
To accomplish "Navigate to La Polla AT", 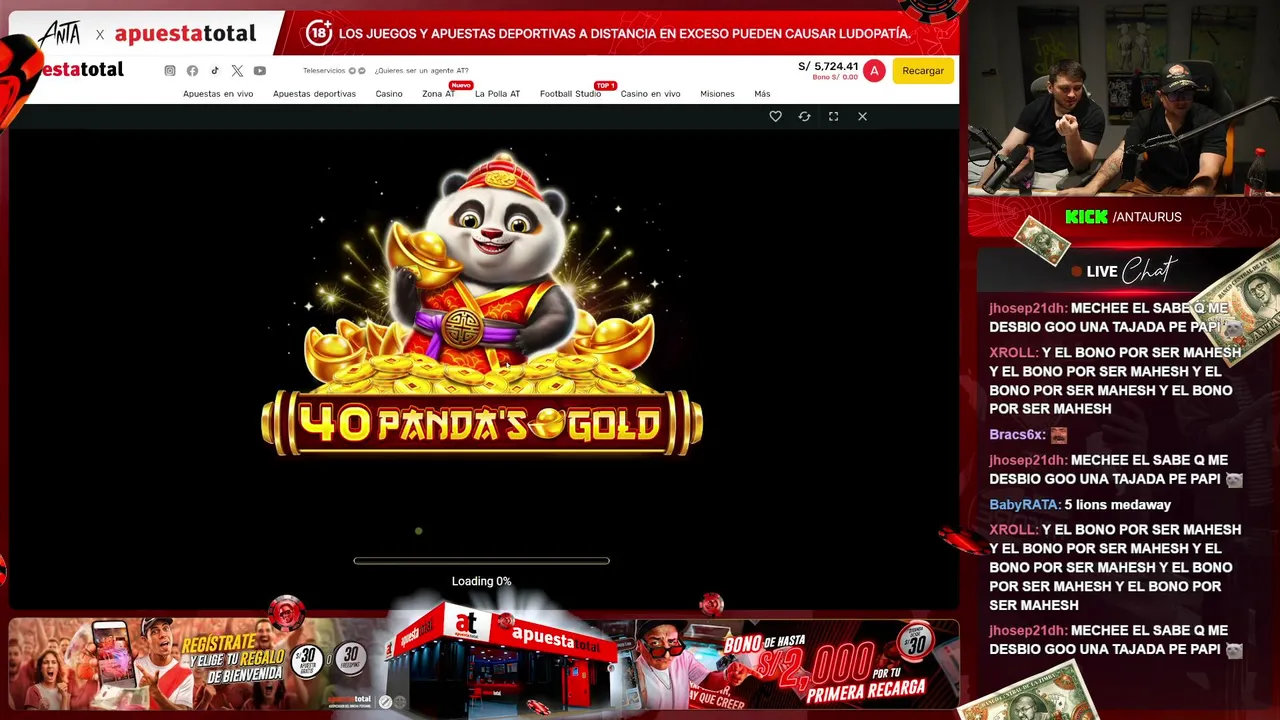I will [497, 94].
